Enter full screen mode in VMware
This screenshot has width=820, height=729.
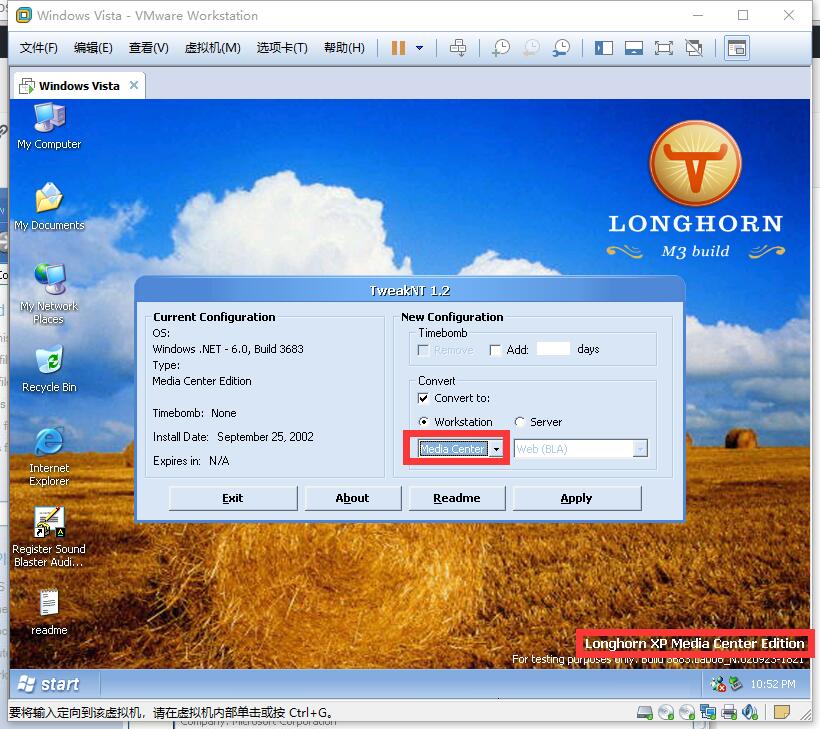[x=664, y=48]
